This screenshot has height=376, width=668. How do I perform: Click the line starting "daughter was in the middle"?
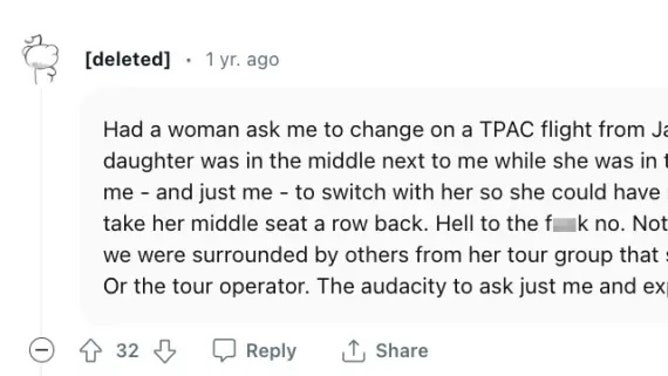coord(385,161)
